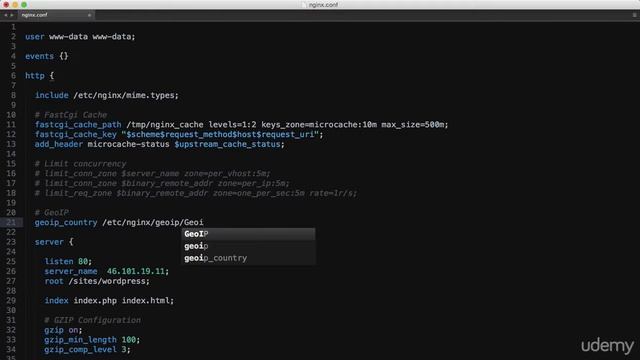Viewport: 640px width, 360px height.
Task: Click the 'add_header' directive
Action: point(59,144)
